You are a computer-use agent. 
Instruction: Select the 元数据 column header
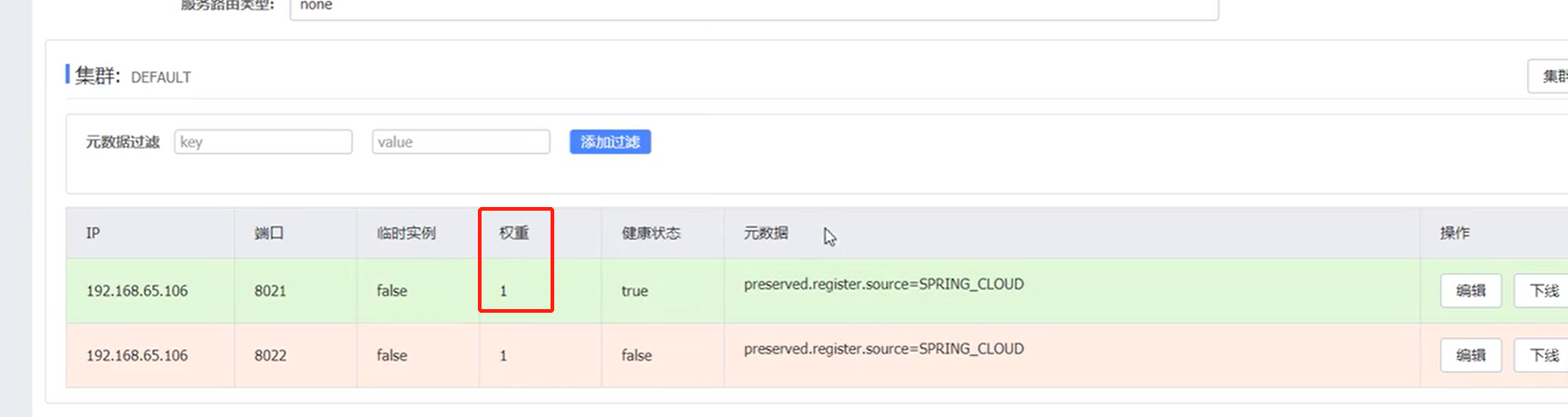click(x=766, y=233)
